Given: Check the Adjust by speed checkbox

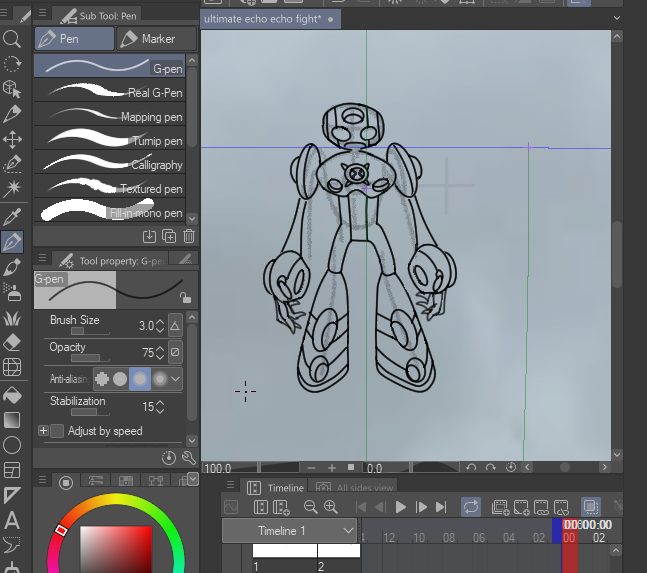Looking at the screenshot, I should pos(57,431).
